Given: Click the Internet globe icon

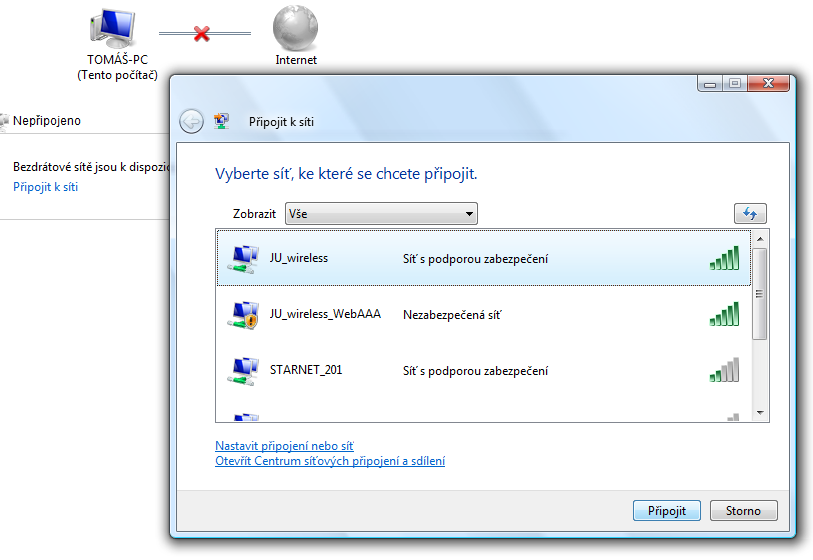Looking at the screenshot, I should (295, 27).
